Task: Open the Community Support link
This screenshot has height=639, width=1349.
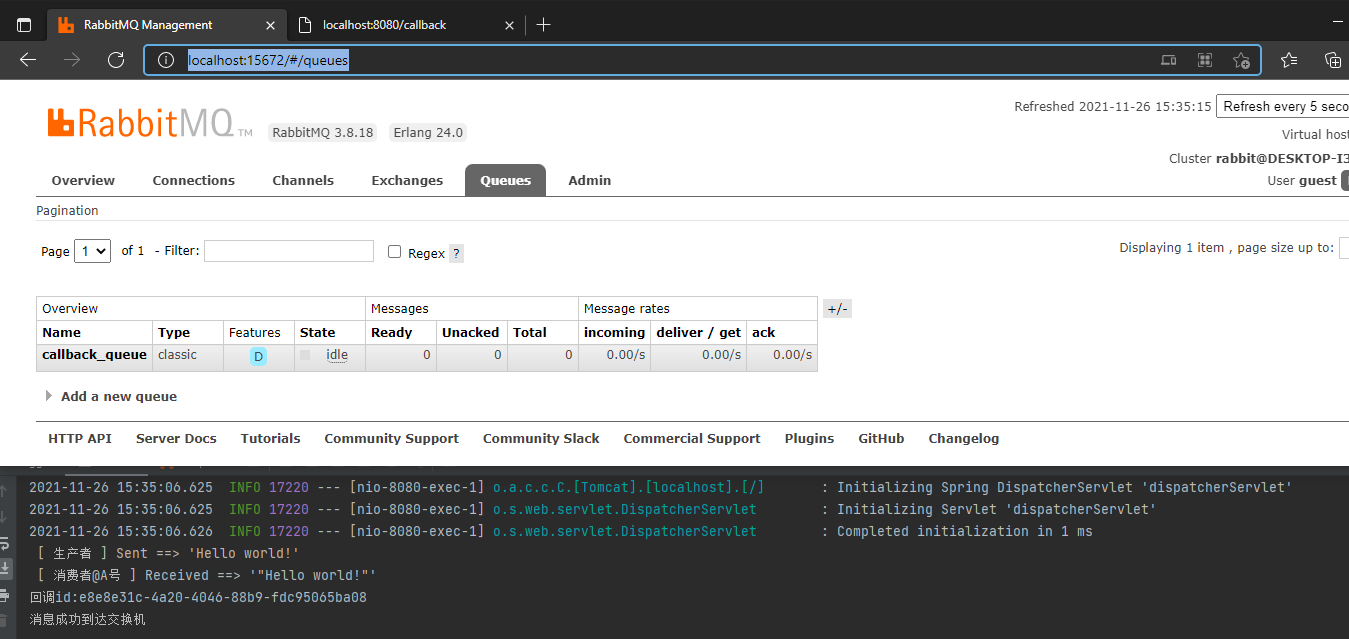Action: pos(391,438)
